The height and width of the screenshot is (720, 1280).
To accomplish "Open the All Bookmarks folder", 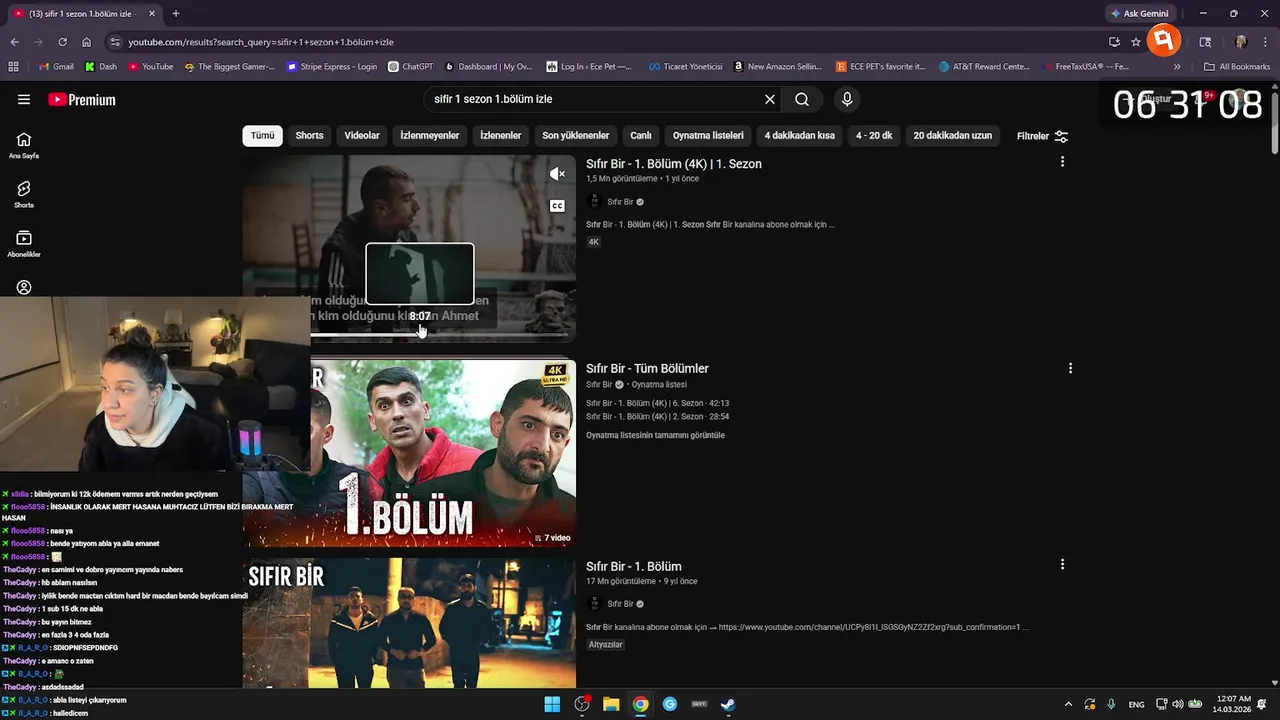I will 1237,67.
